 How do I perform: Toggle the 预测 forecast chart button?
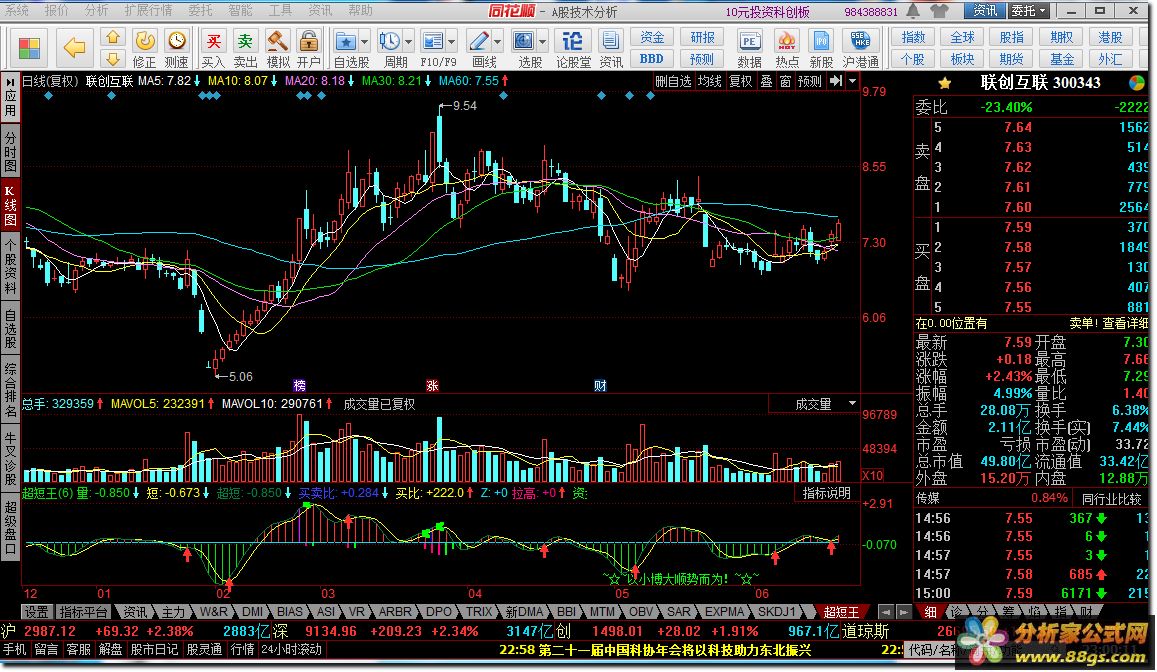809,81
